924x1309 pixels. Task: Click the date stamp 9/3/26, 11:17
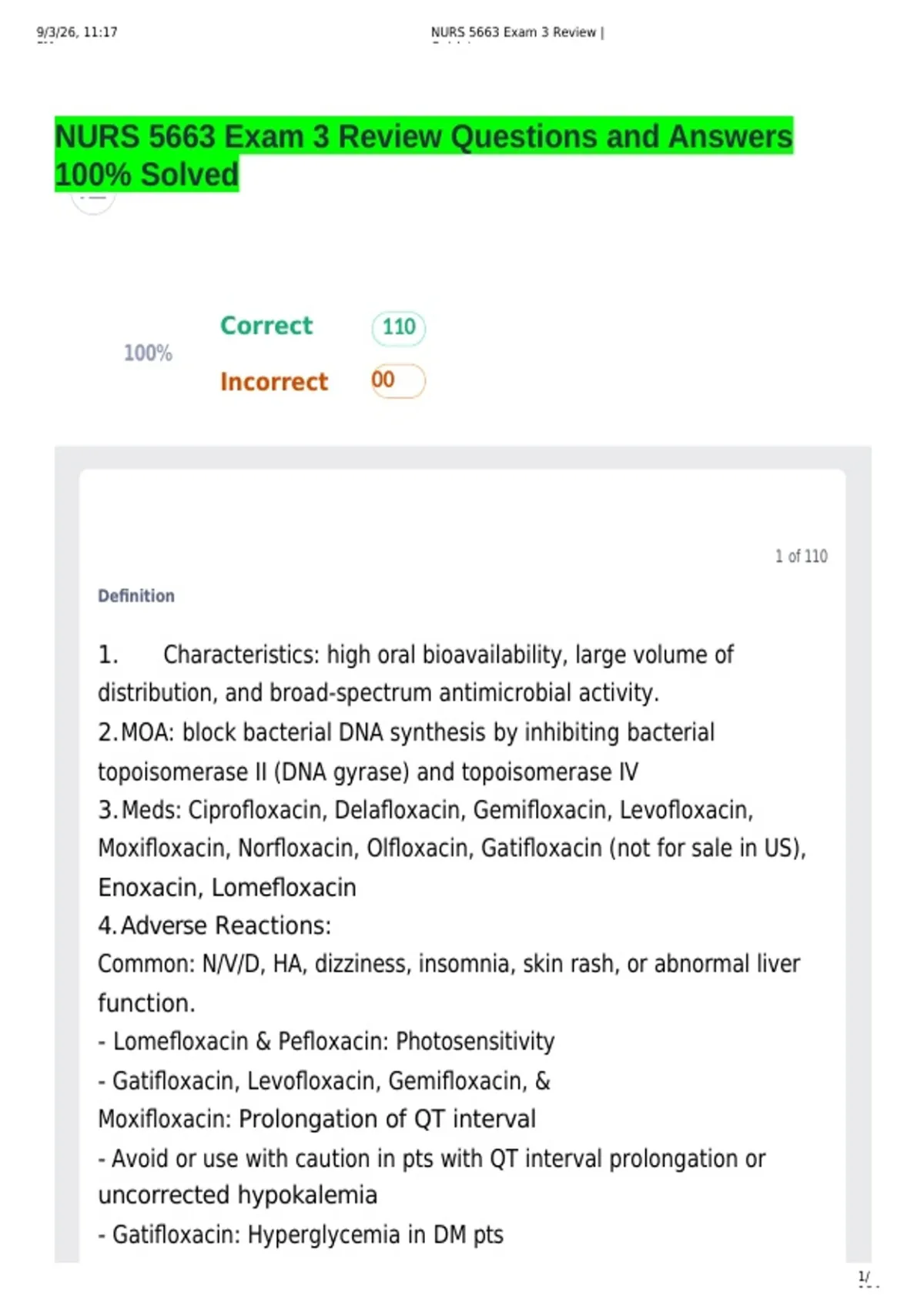tap(77, 32)
